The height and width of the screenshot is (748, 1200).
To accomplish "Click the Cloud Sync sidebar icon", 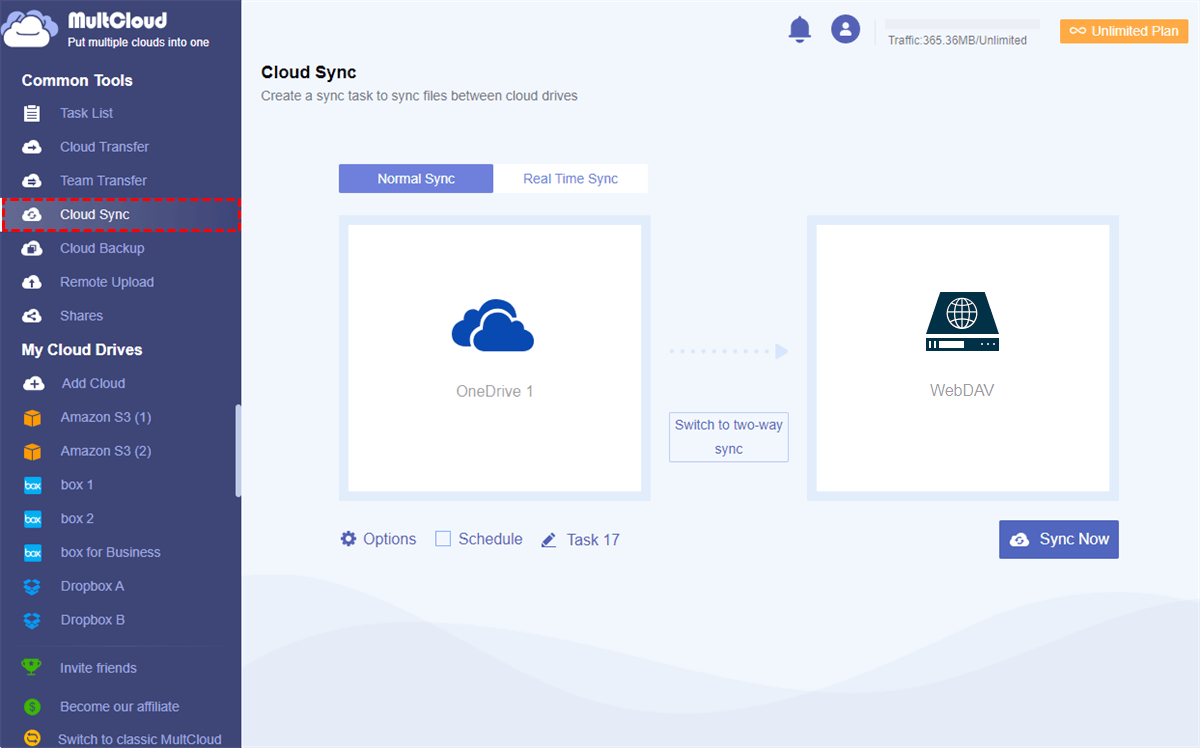I will (x=32, y=215).
